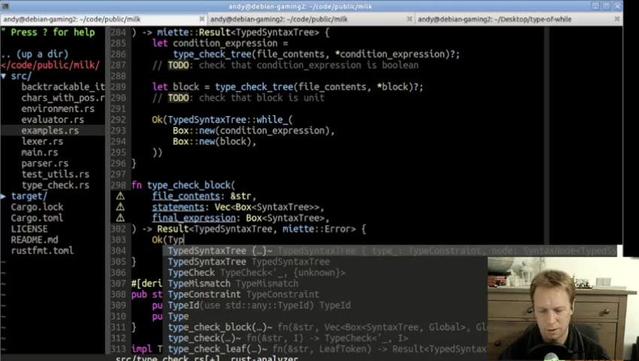Open chars_with_pos.rs in file tree

(63, 98)
